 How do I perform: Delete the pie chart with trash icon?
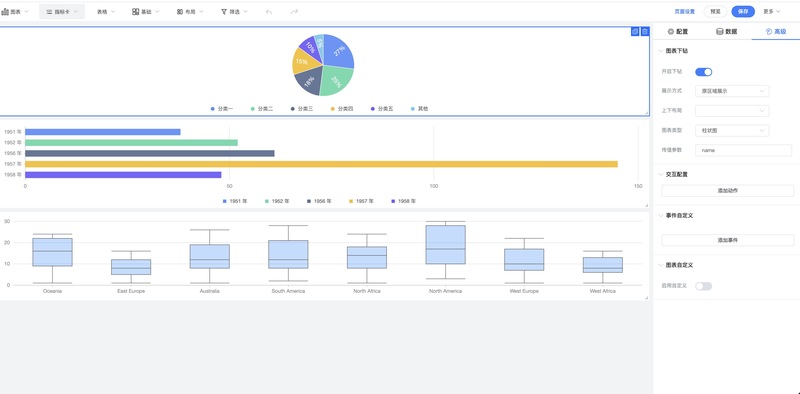(645, 32)
